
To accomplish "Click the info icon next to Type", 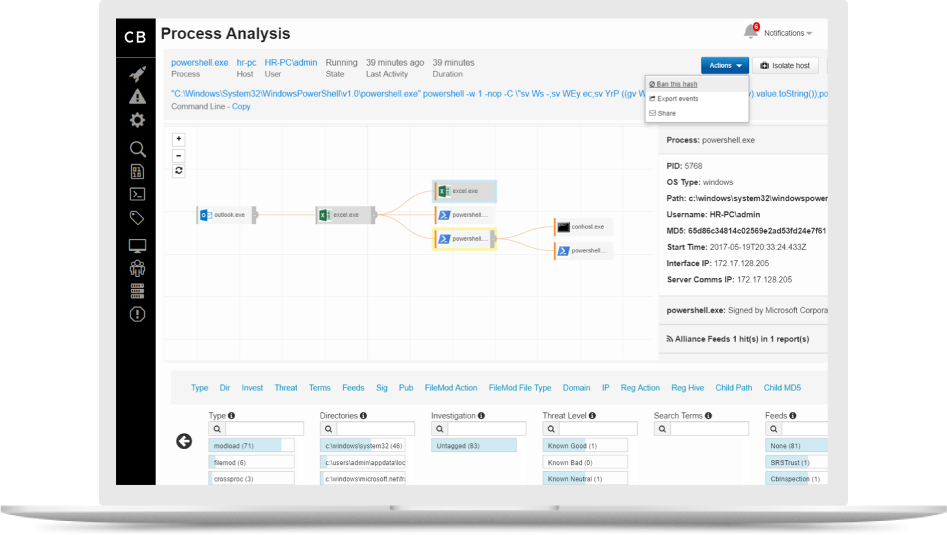I will tap(231, 415).
